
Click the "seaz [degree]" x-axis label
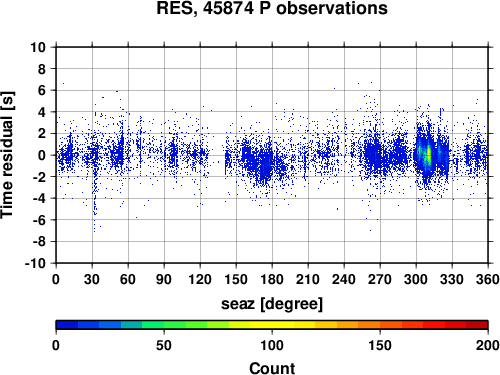pos(272,304)
